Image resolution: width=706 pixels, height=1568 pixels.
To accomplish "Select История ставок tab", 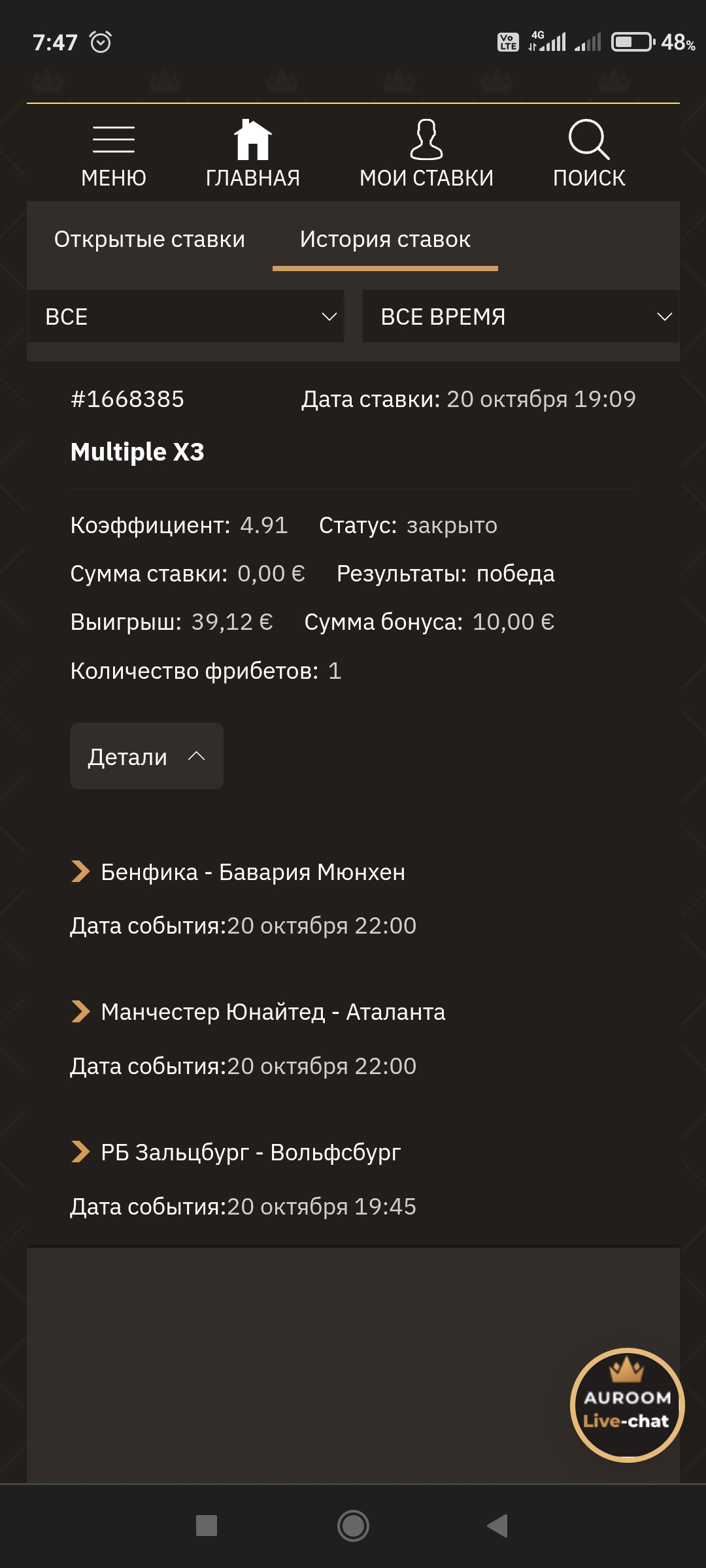I will pyautogui.click(x=385, y=239).
